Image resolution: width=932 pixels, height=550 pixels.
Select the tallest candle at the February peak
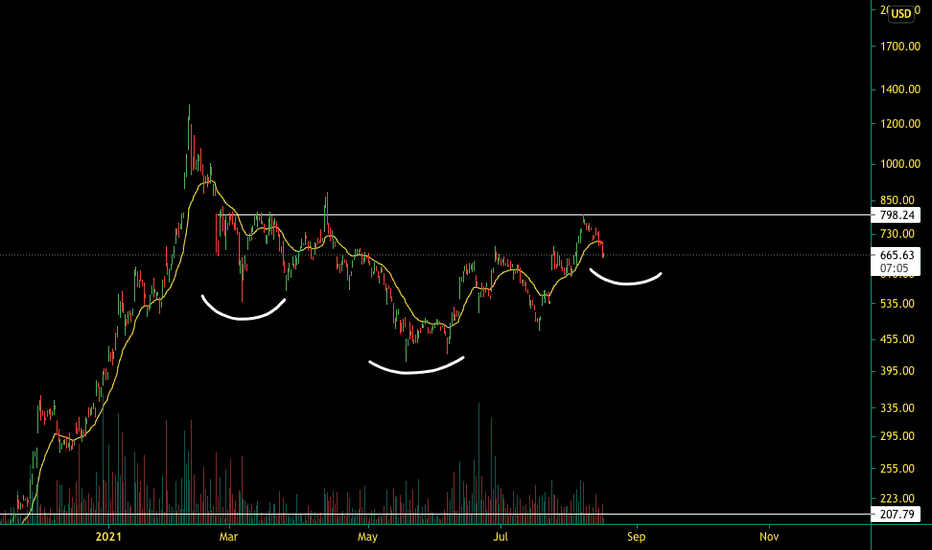[x=190, y=128]
